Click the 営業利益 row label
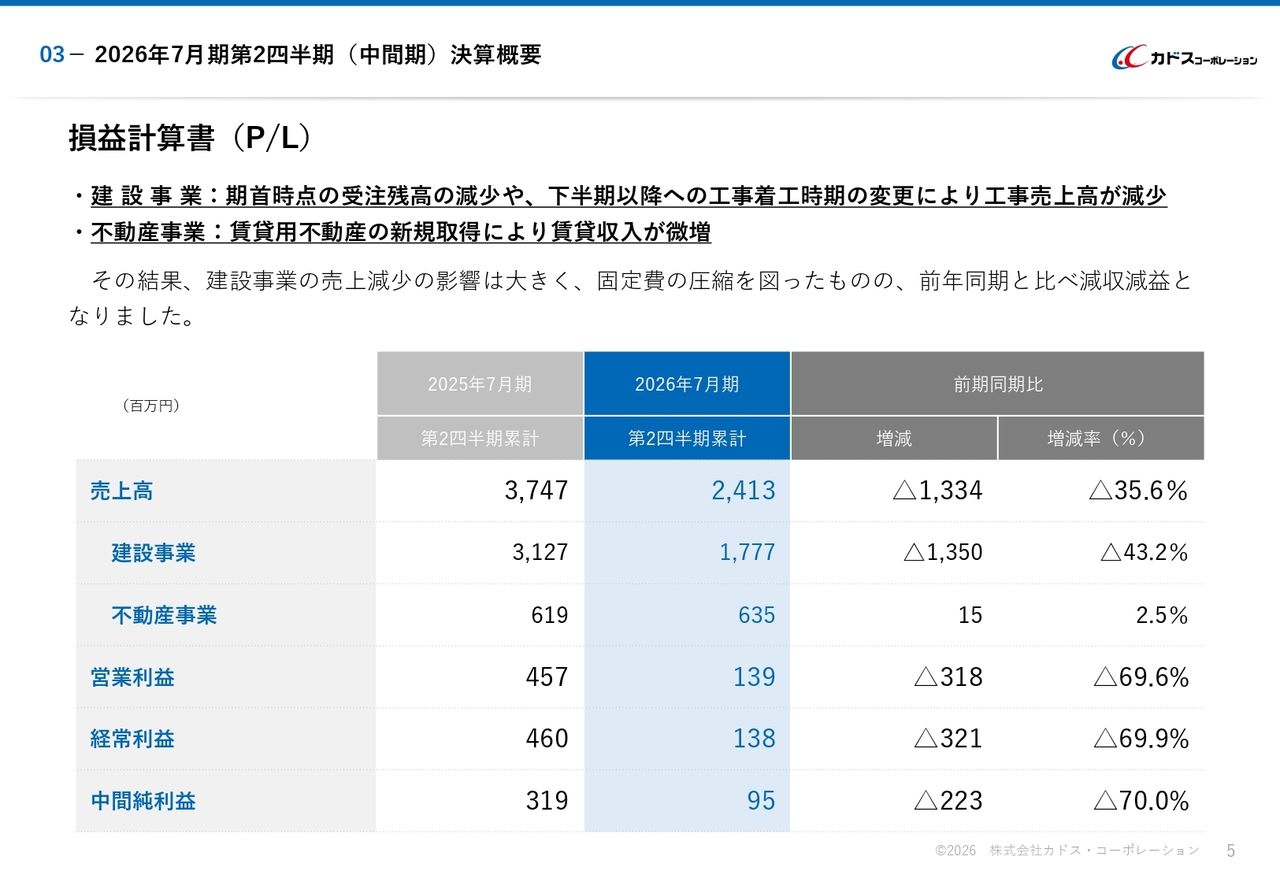 [133, 677]
